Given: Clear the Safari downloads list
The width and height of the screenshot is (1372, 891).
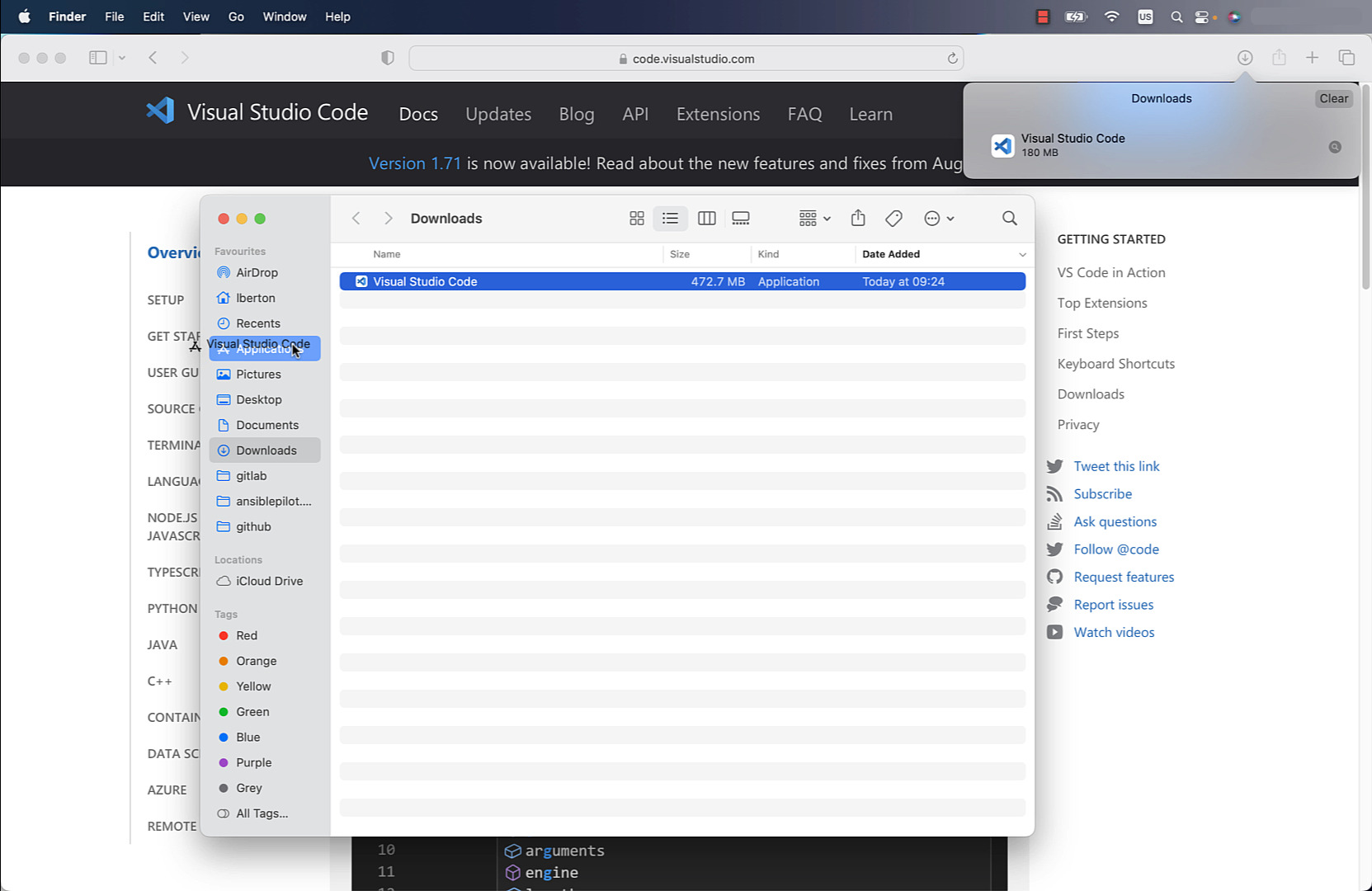Looking at the screenshot, I should (x=1332, y=98).
